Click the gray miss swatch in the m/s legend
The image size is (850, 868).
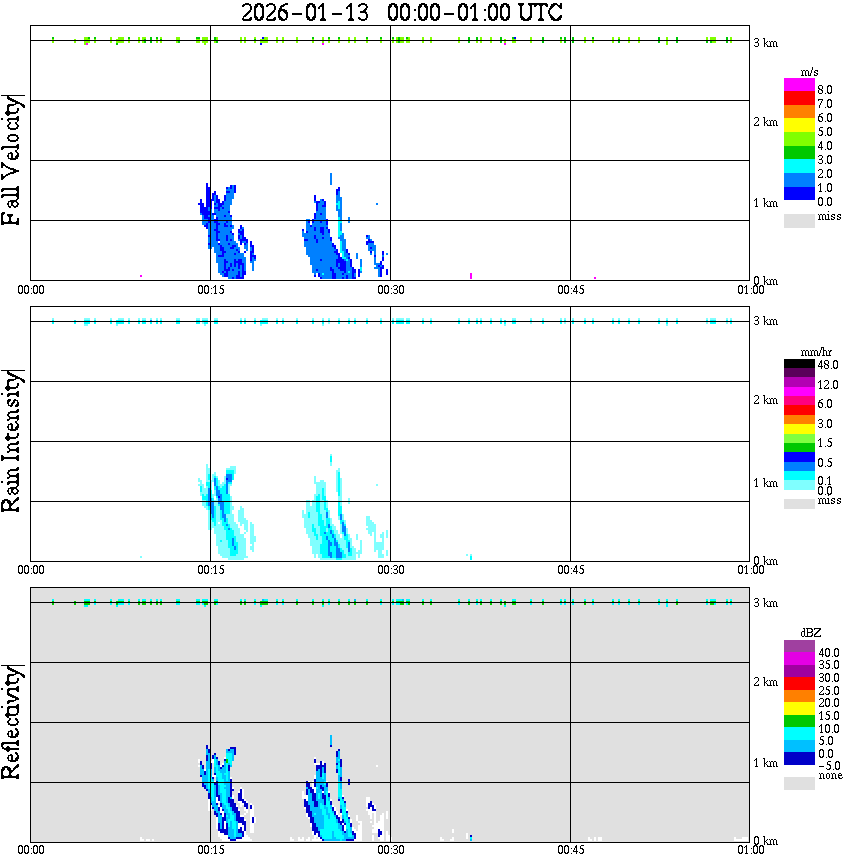(x=799, y=220)
